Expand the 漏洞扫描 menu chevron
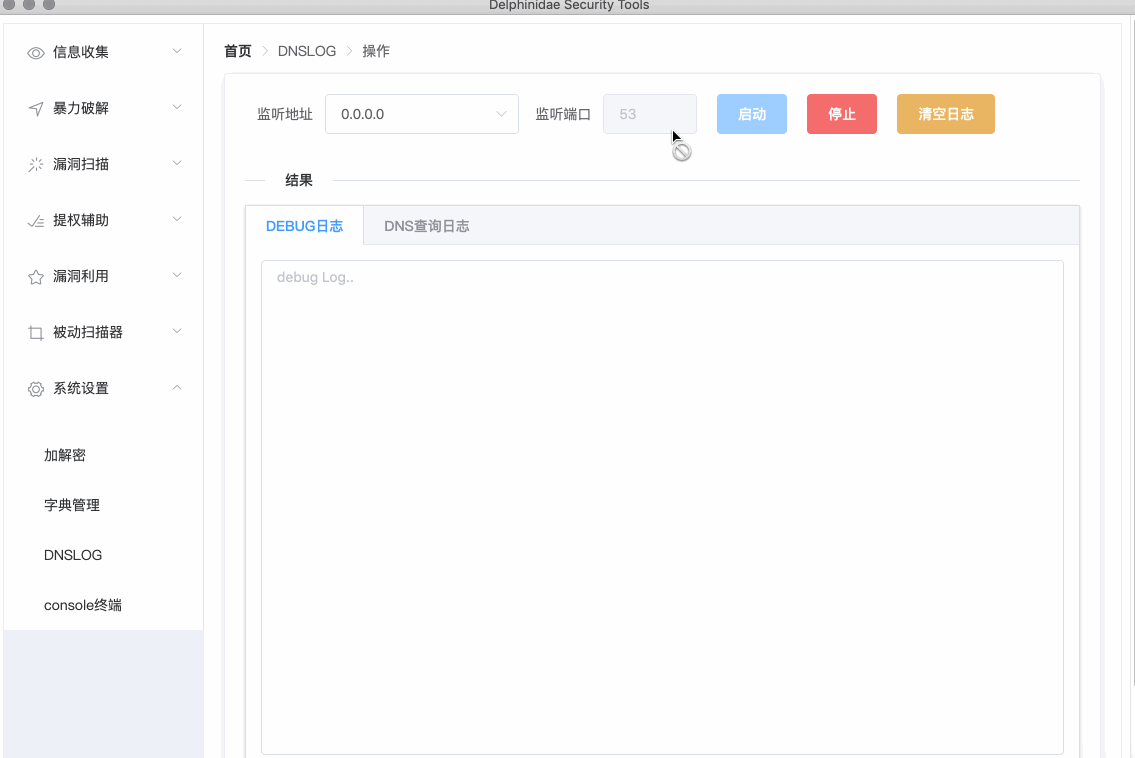 coord(177,163)
